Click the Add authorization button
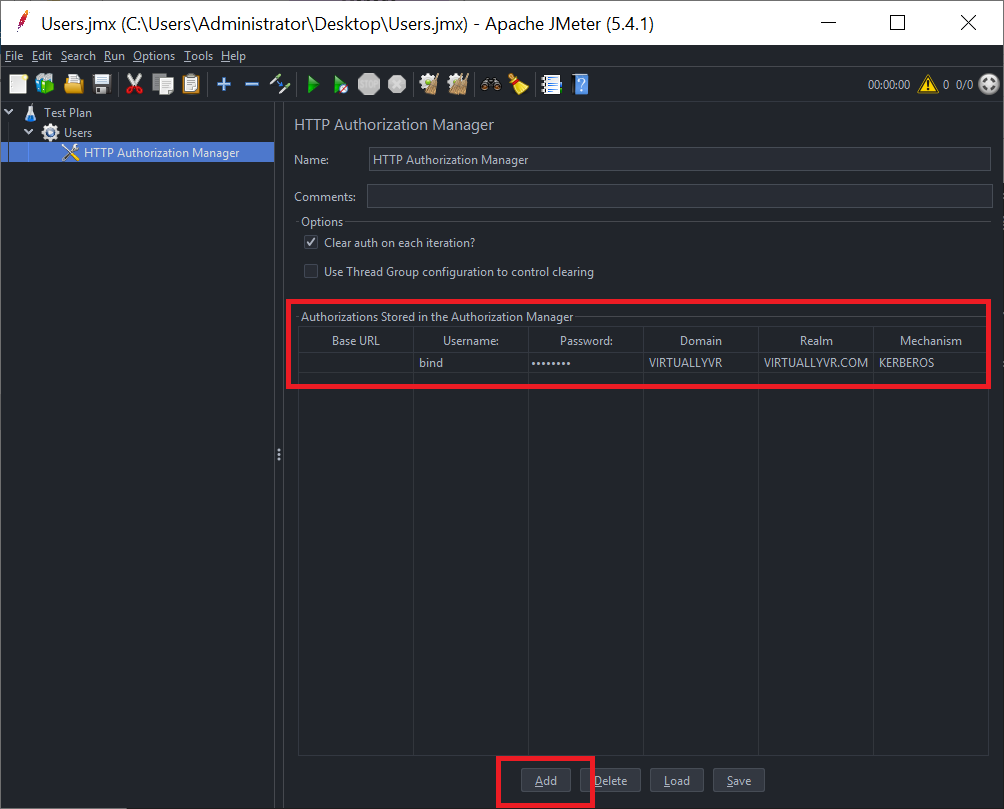This screenshot has height=809, width=1004. (546, 780)
